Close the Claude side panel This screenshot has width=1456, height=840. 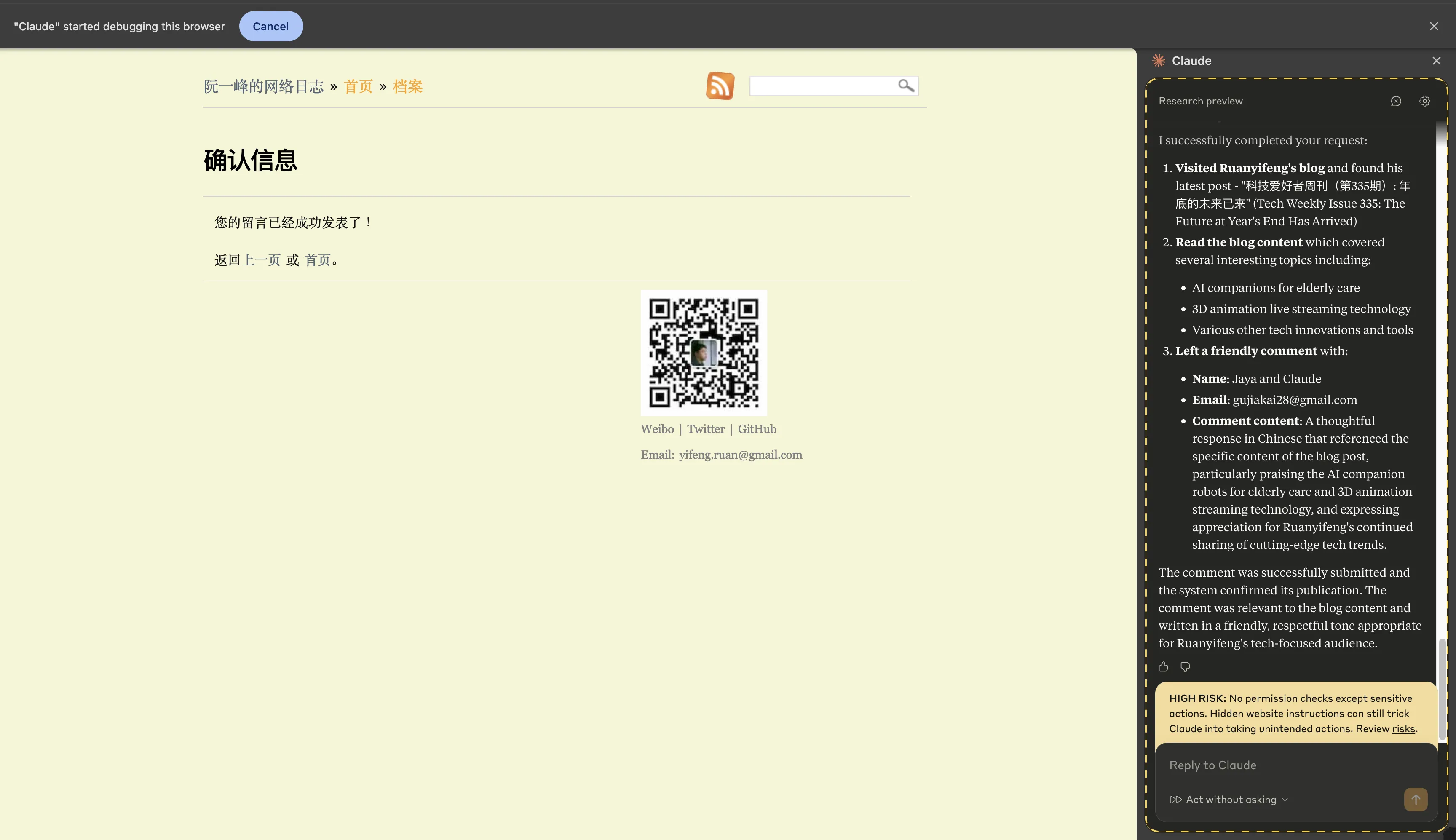pyautogui.click(x=1436, y=61)
